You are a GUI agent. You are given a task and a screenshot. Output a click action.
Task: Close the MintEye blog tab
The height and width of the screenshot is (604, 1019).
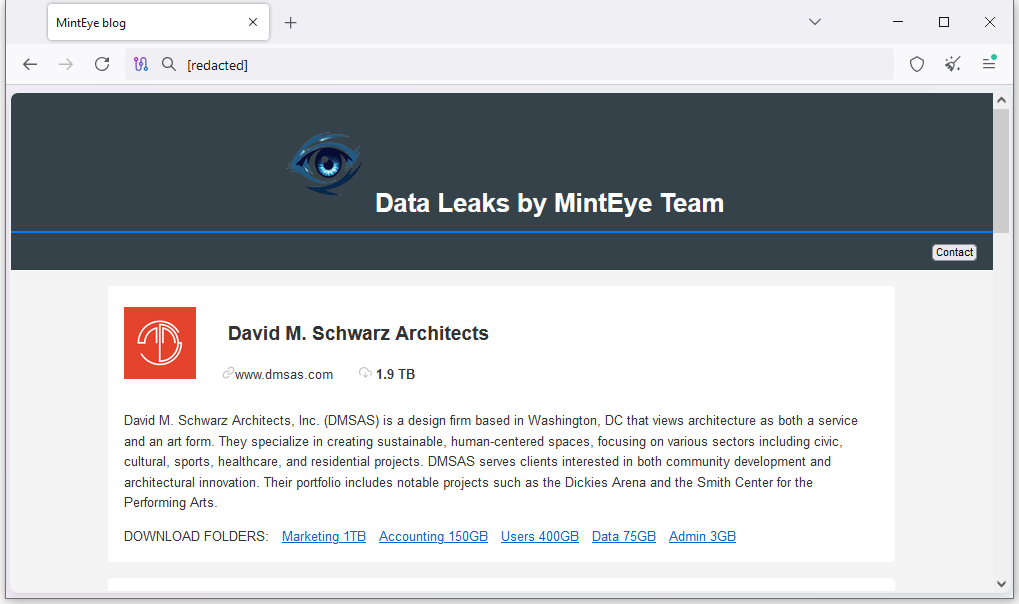(x=253, y=22)
